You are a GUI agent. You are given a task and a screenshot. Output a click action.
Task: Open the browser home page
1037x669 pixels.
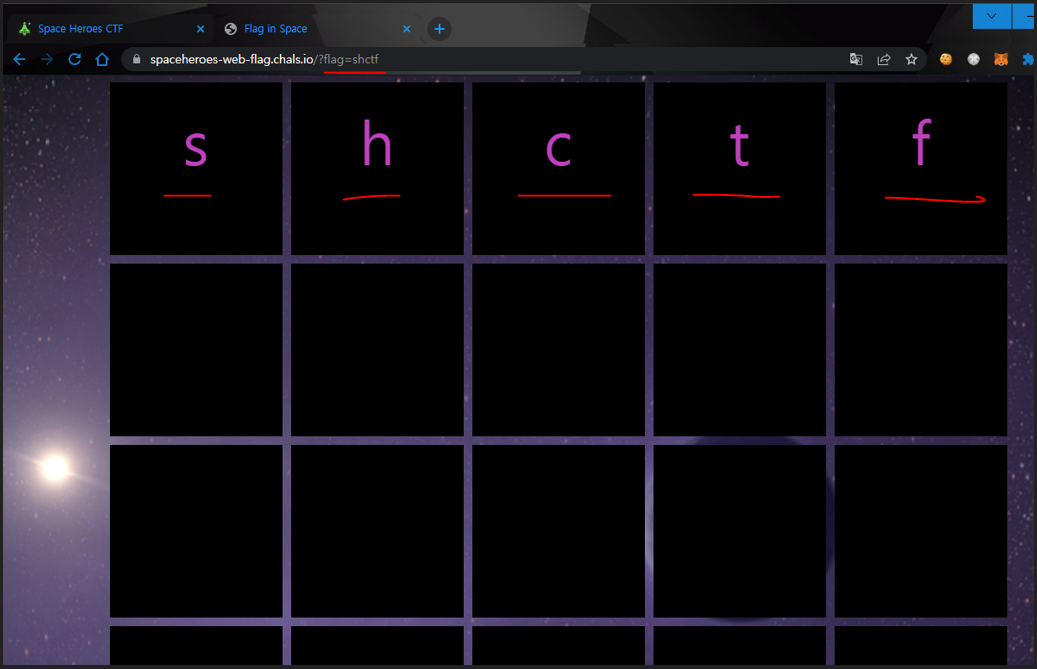coord(102,59)
